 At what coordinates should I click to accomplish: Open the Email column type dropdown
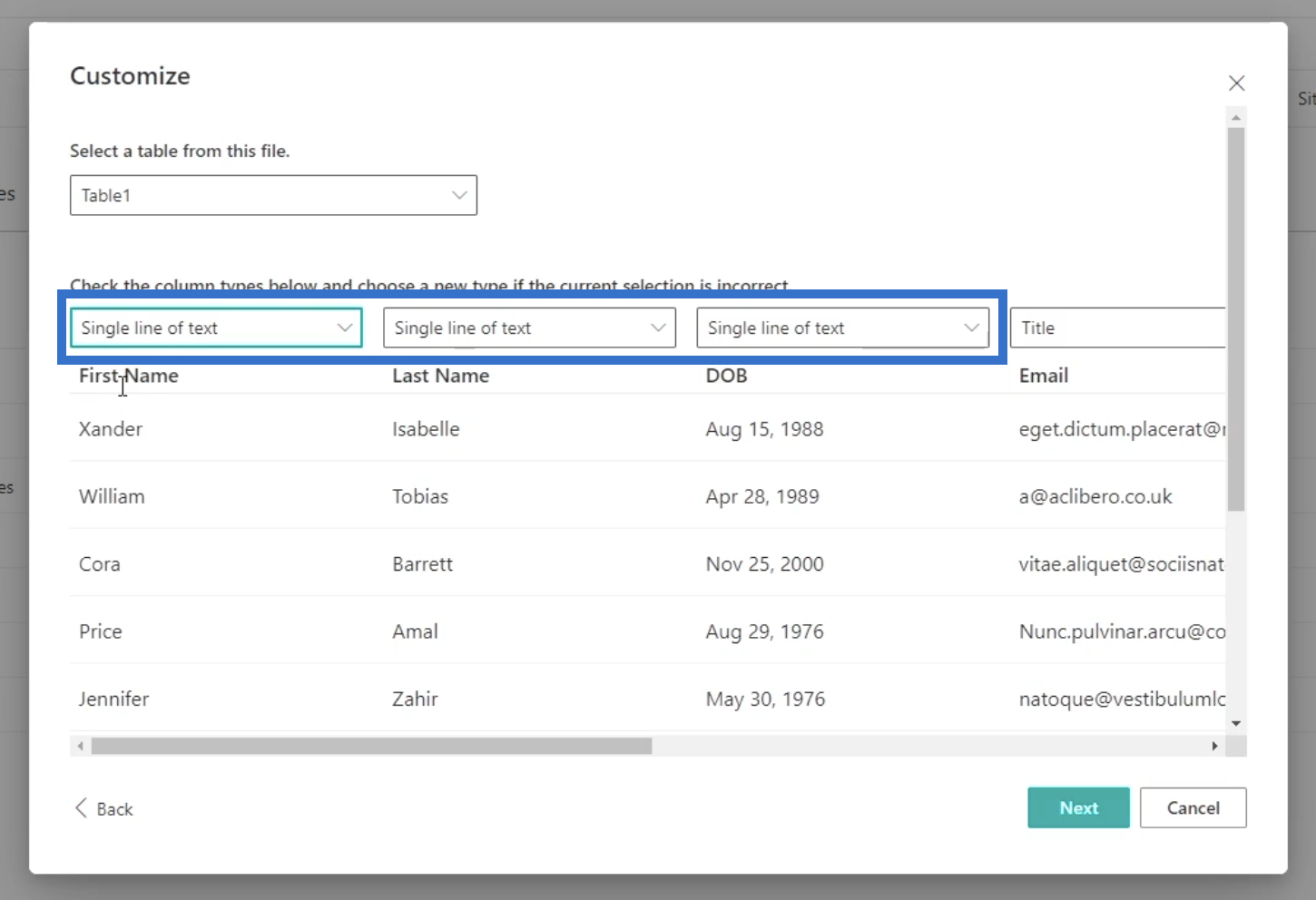(x=1118, y=328)
